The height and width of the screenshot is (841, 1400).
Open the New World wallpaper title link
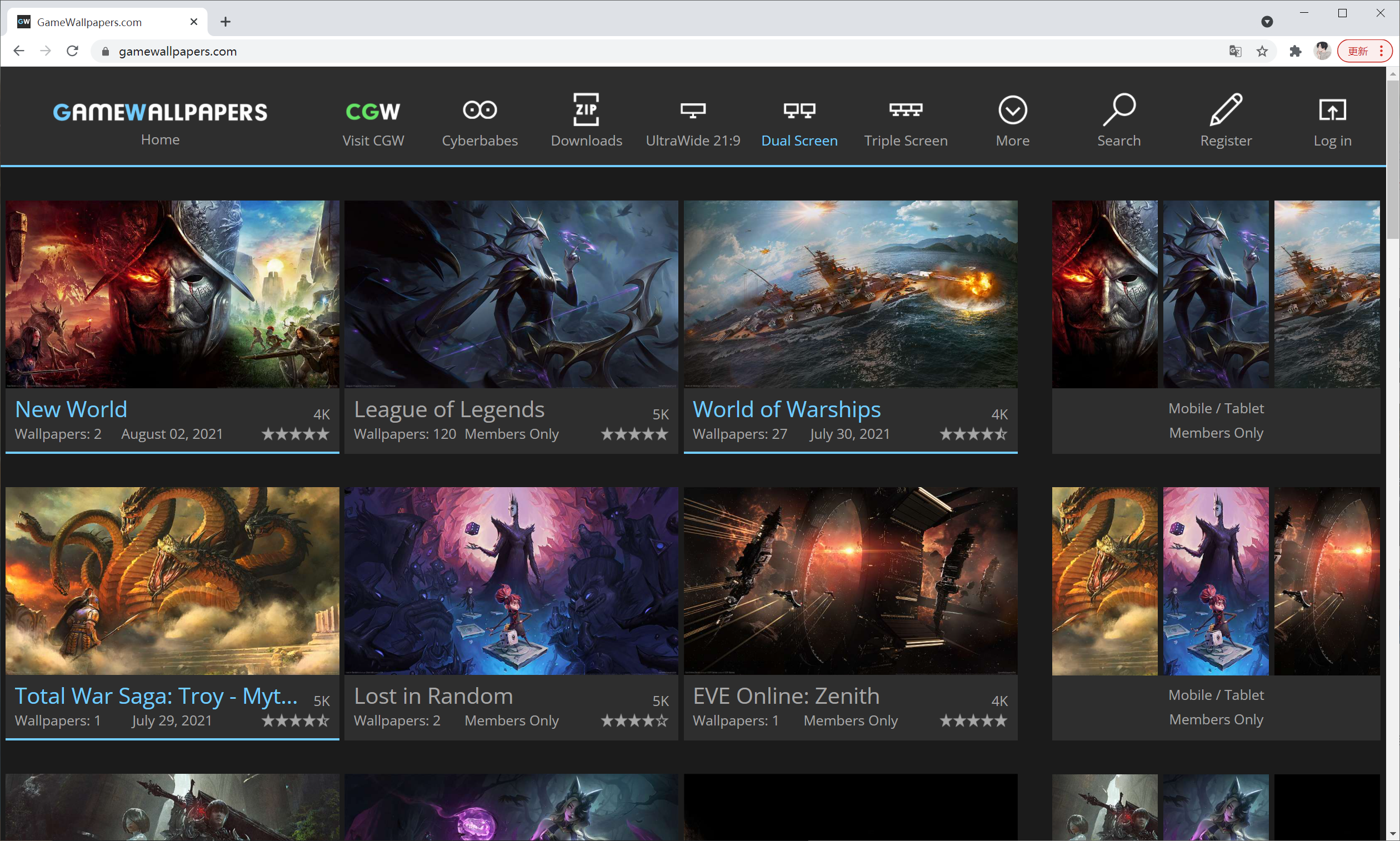[x=71, y=409]
